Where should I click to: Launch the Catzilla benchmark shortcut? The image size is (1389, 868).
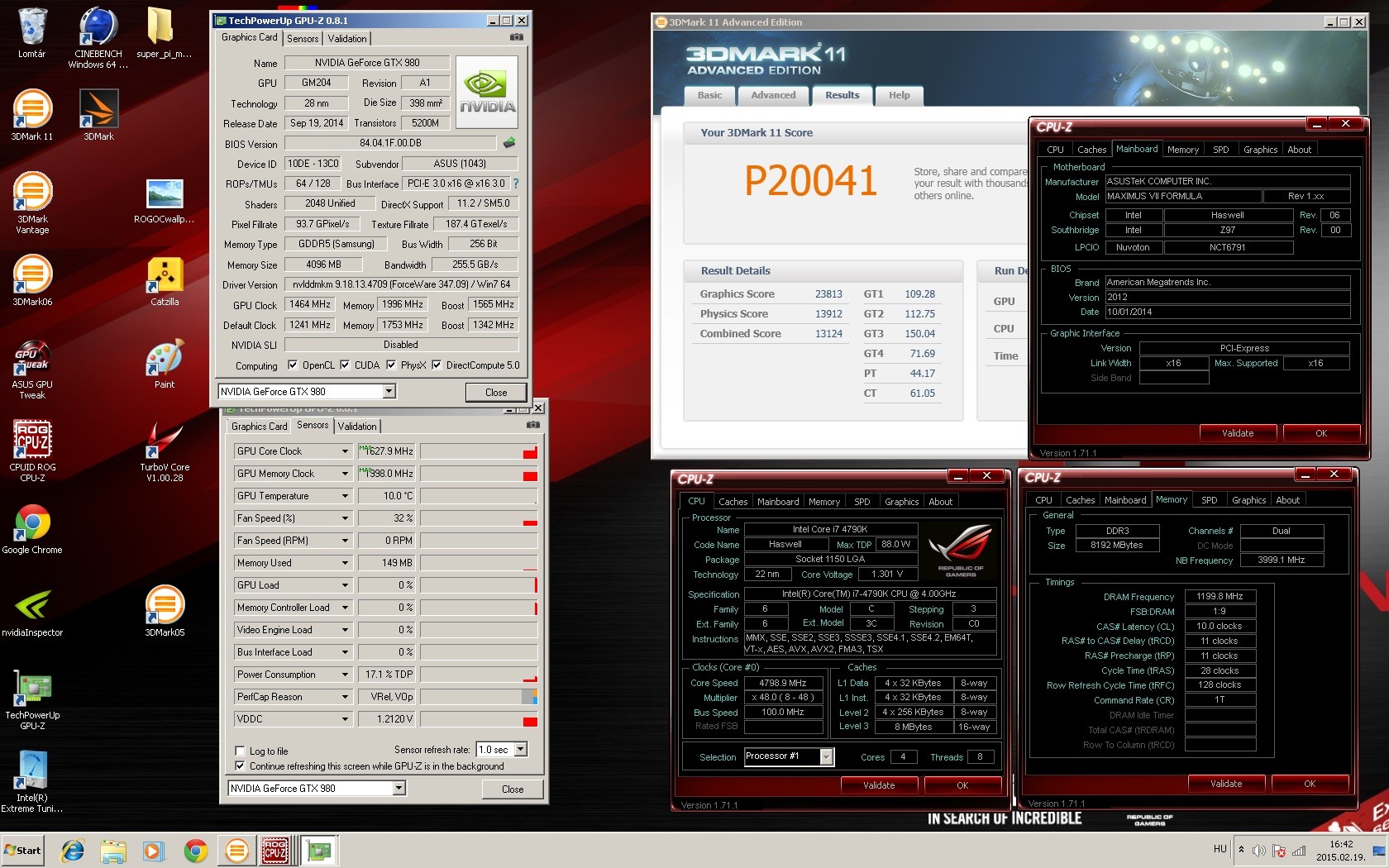[x=164, y=280]
